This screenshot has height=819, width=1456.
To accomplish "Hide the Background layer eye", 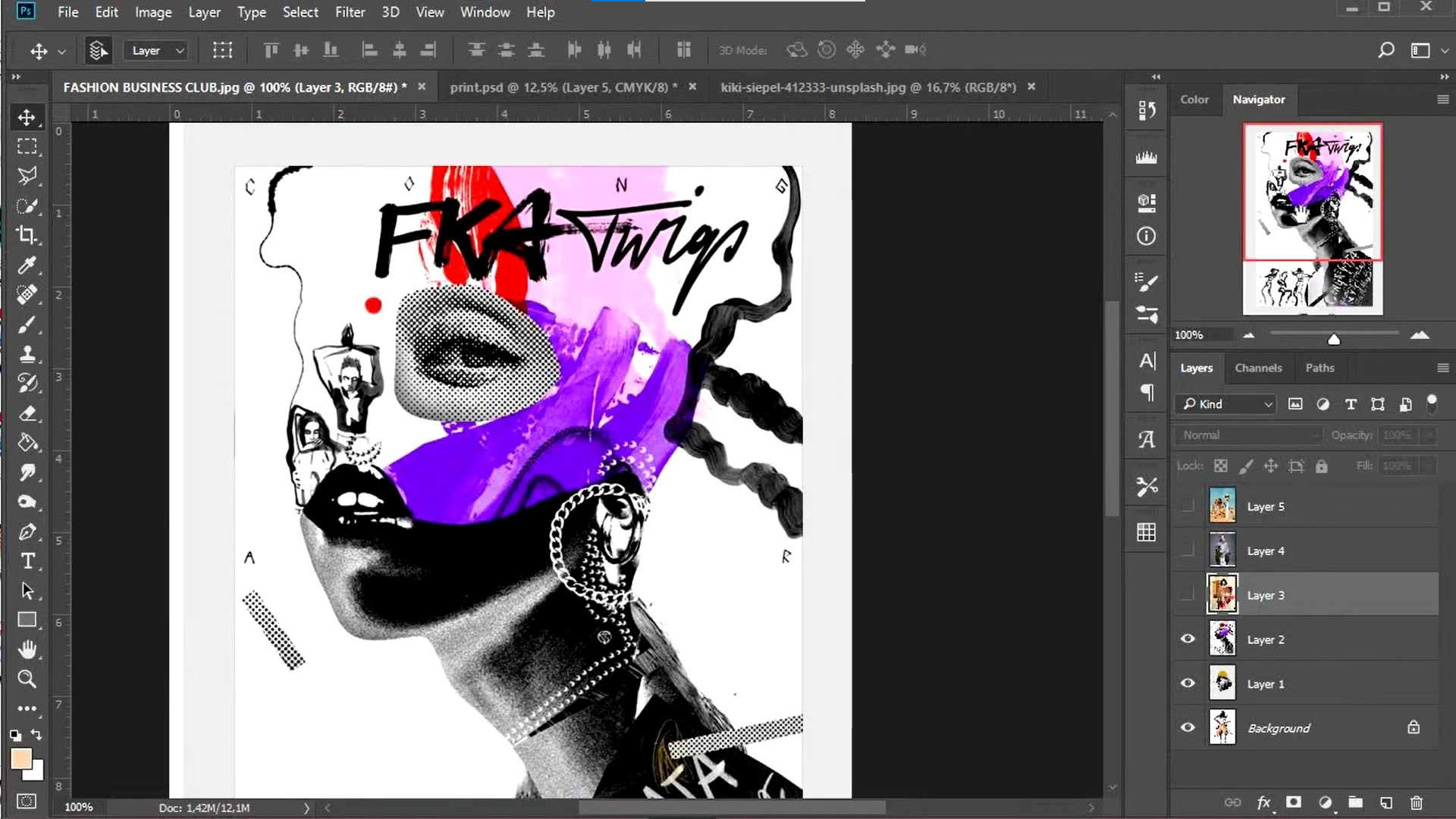I will tap(1188, 727).
